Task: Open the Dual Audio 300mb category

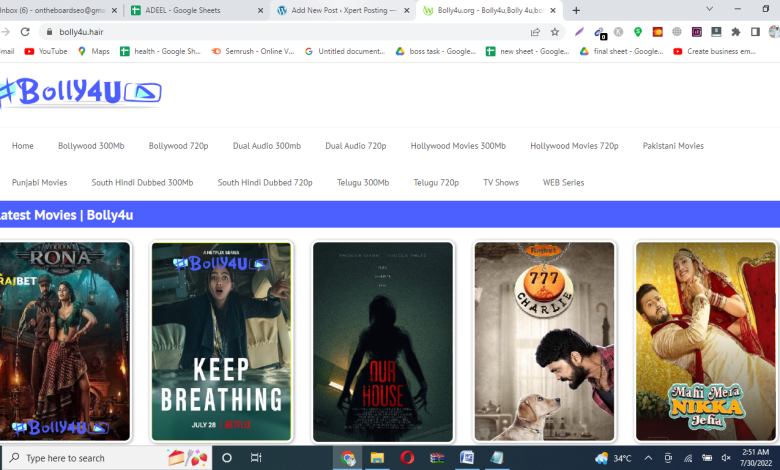Action: point(267,146)
